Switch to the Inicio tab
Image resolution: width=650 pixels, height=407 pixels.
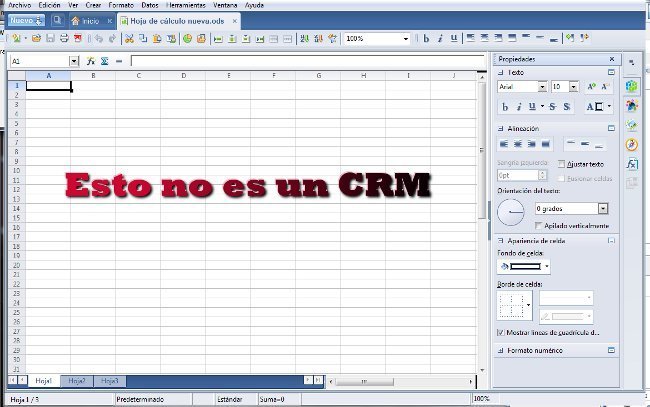point(90,21)
